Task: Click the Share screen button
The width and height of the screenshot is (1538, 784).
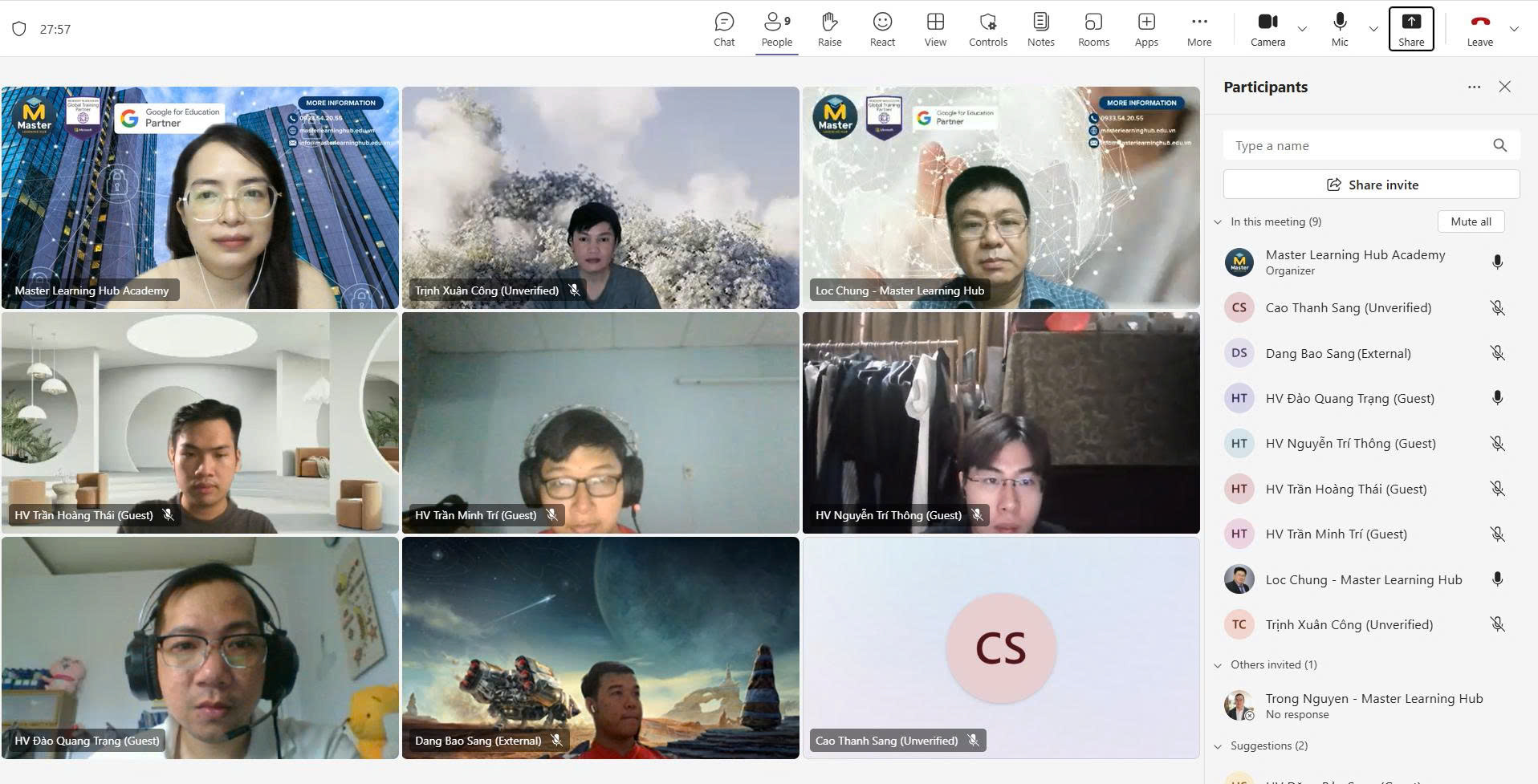Action: pos(1410,30)
